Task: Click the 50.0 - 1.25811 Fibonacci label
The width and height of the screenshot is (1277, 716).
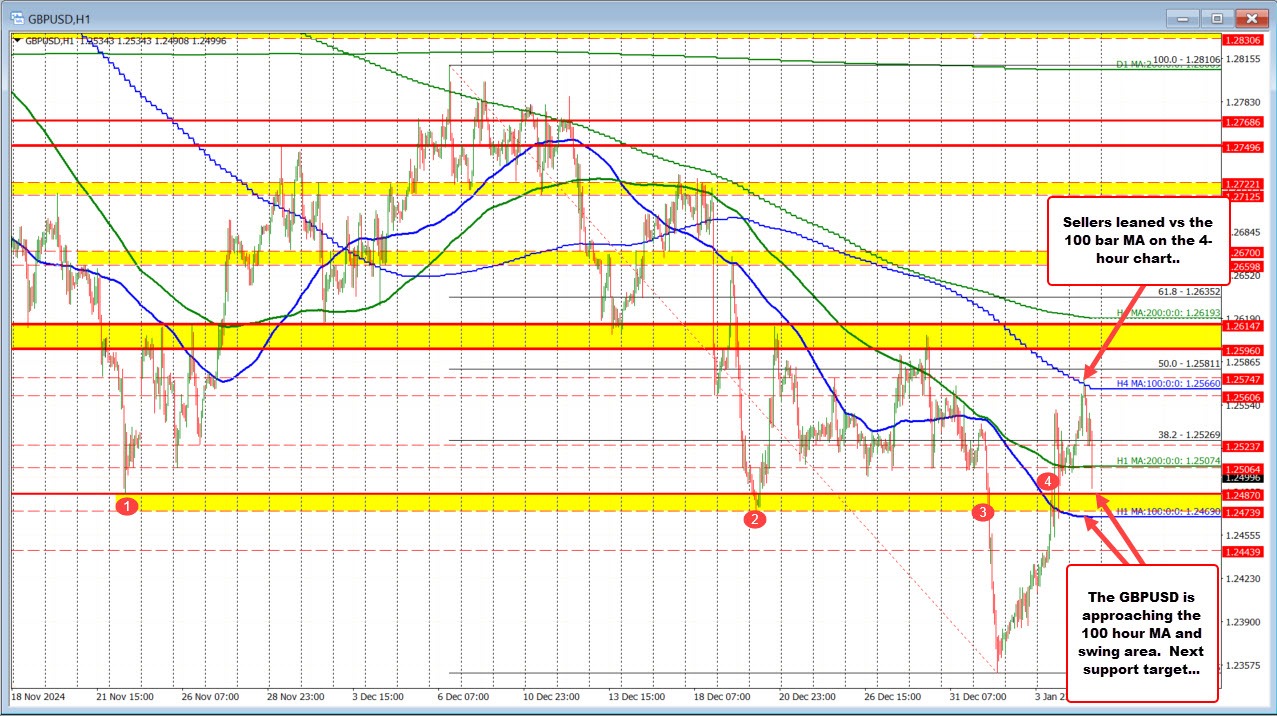Action: point(1188,364)
